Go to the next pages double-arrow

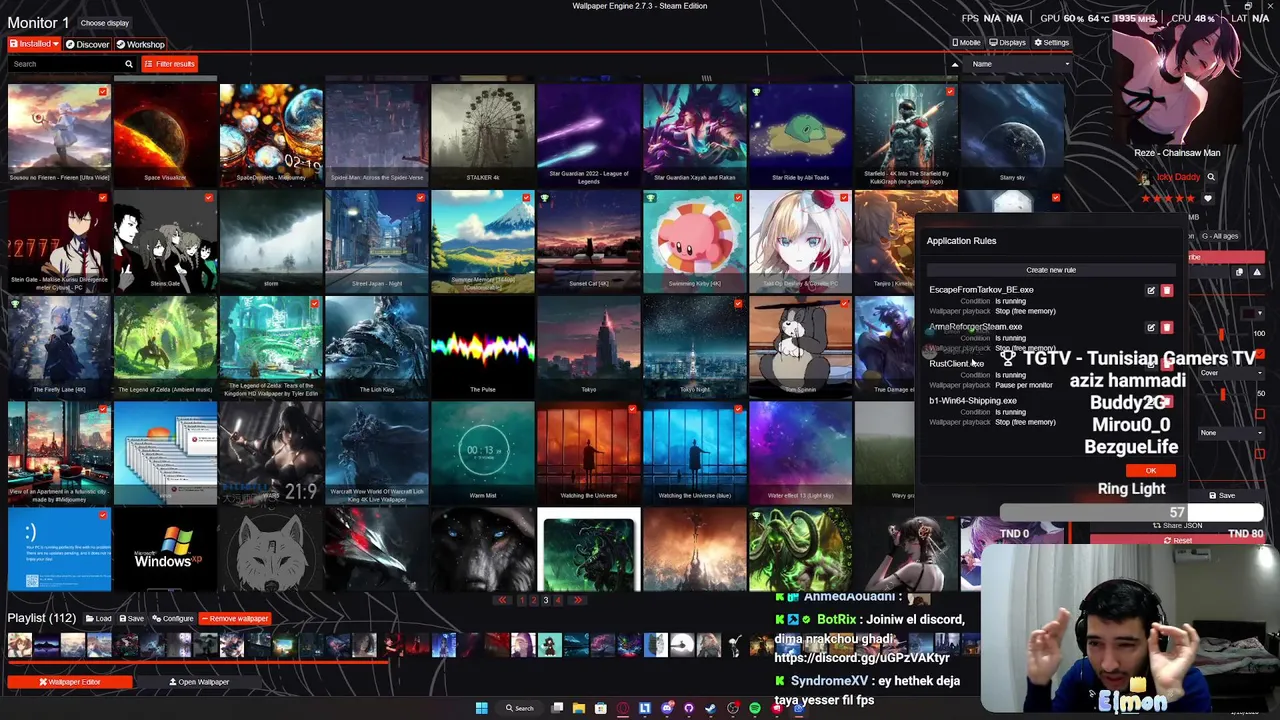[x=577, y=600]
